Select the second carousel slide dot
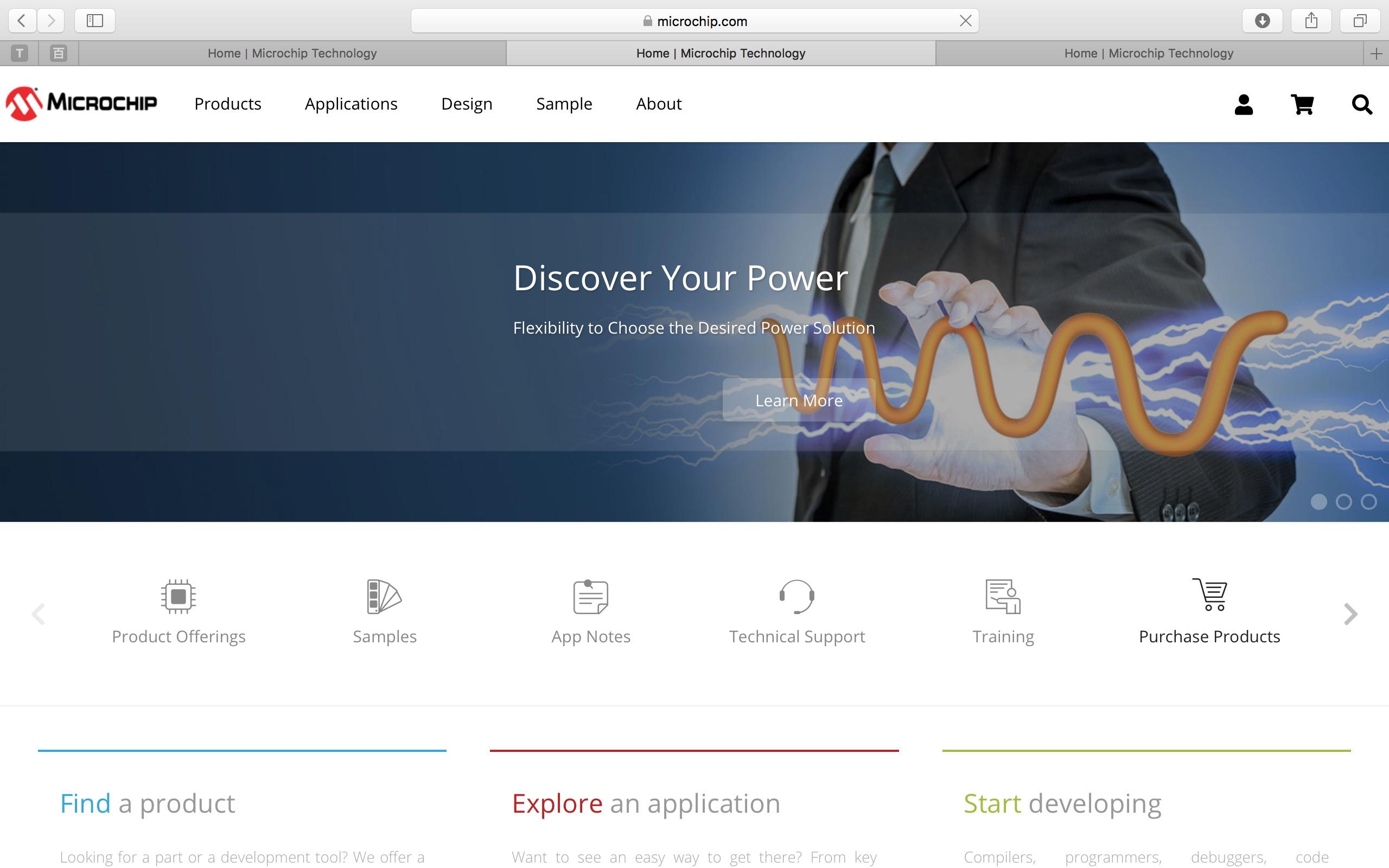This screenshot has width=1389, height=868. (x=1343, y=502)
